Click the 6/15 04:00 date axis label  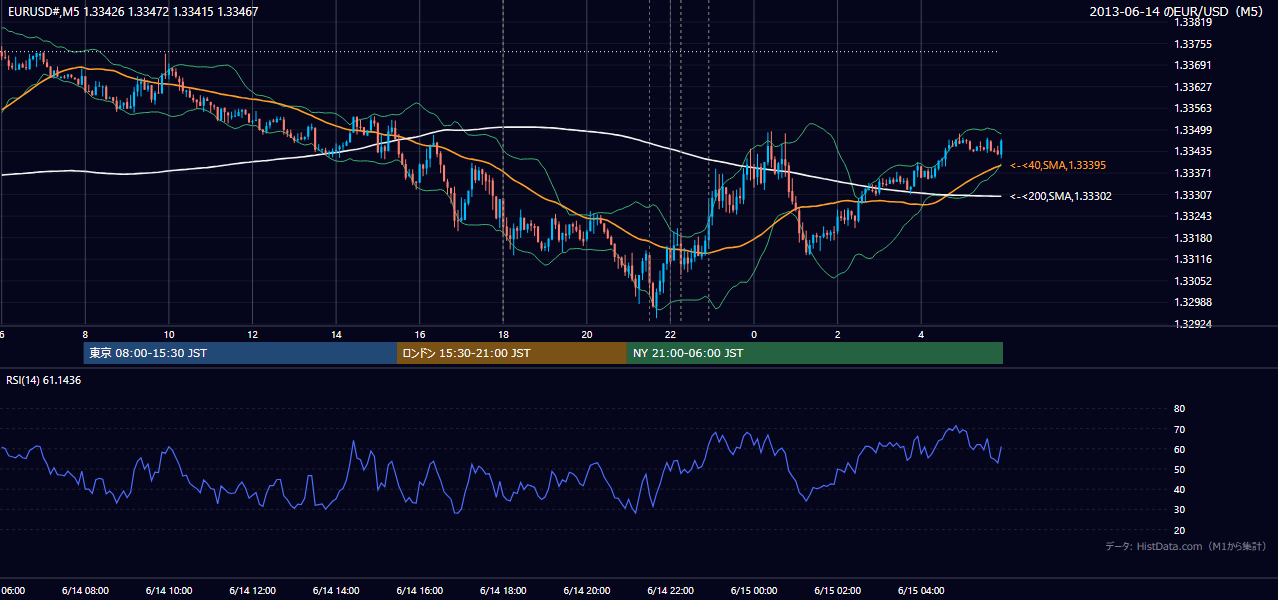click(922, 590)
